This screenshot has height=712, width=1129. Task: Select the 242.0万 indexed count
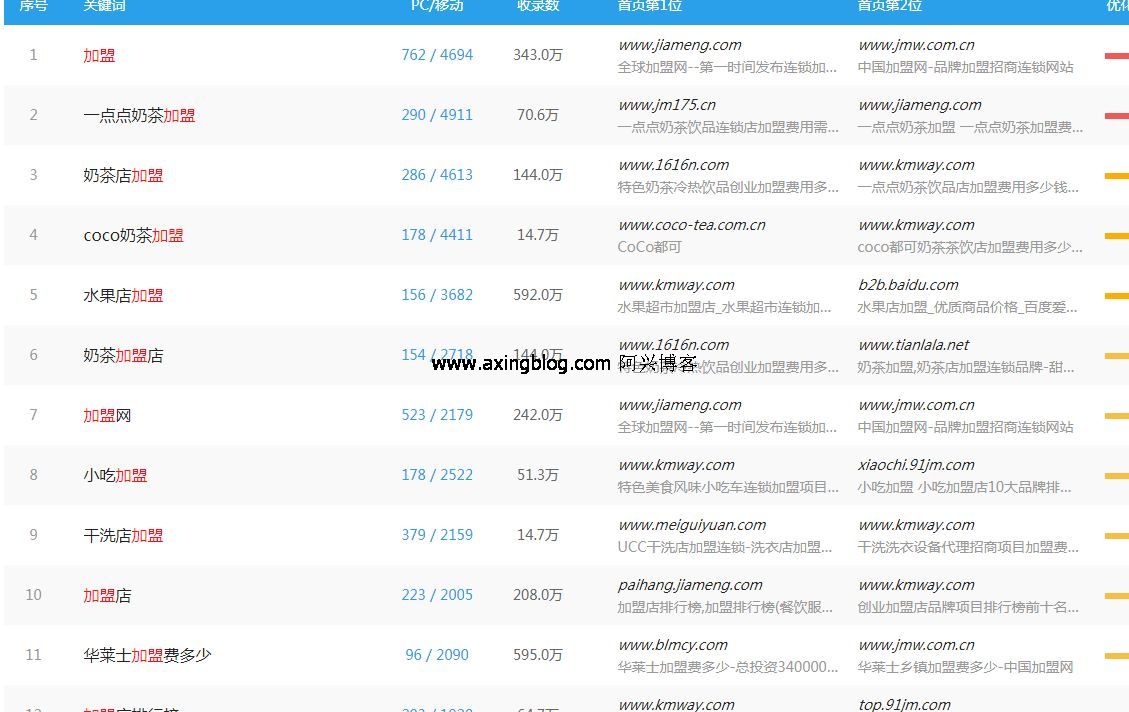point(538,415)
